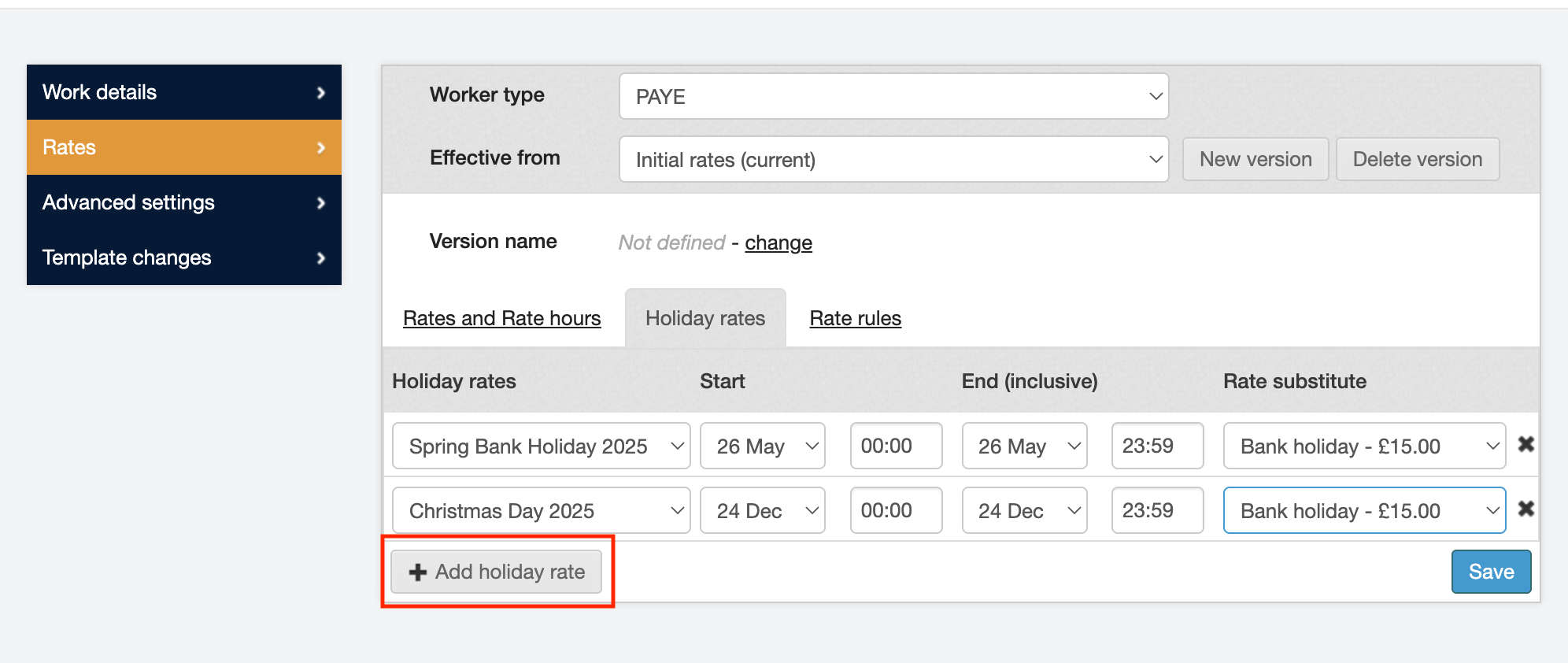Save the holiday rates
1568x663 pixels.
[x=1491, y=572]
